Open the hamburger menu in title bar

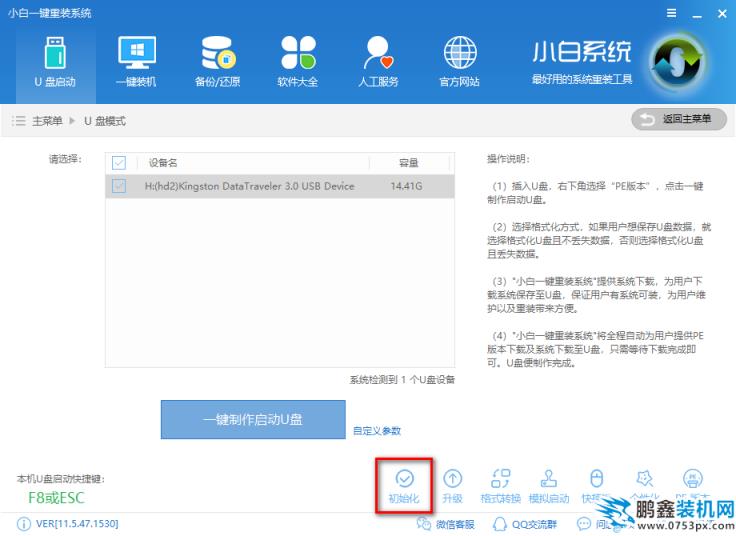click(x=672, y=13)
